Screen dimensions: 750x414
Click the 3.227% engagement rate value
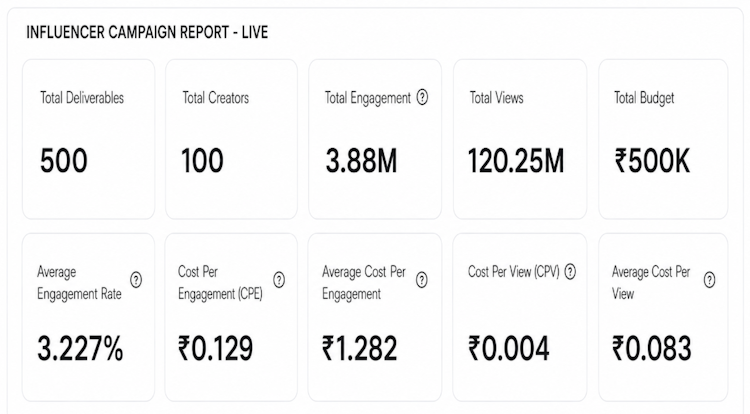click(80, 348)
